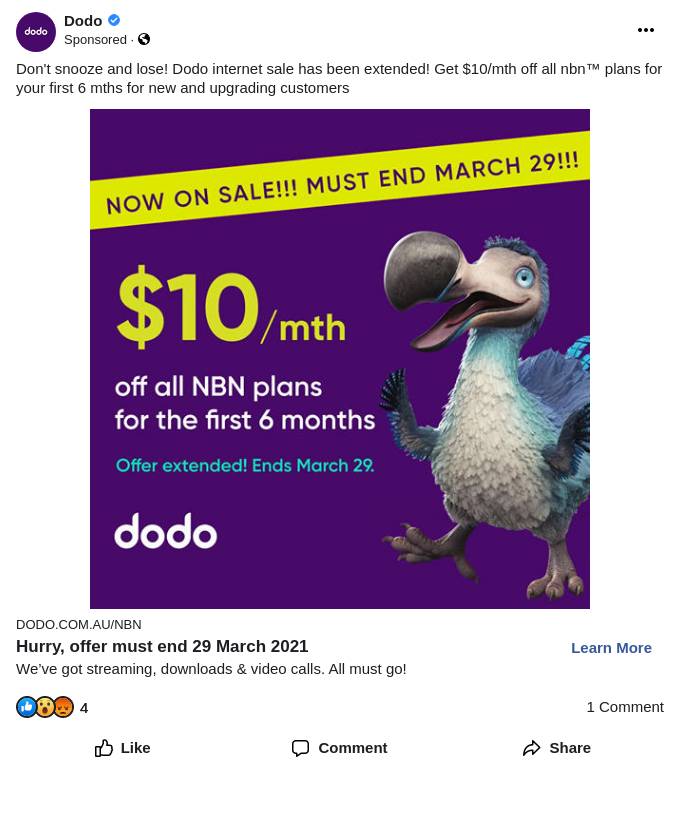Click the blue Like reaction icon
680x824 pixels.
[26, 707]
